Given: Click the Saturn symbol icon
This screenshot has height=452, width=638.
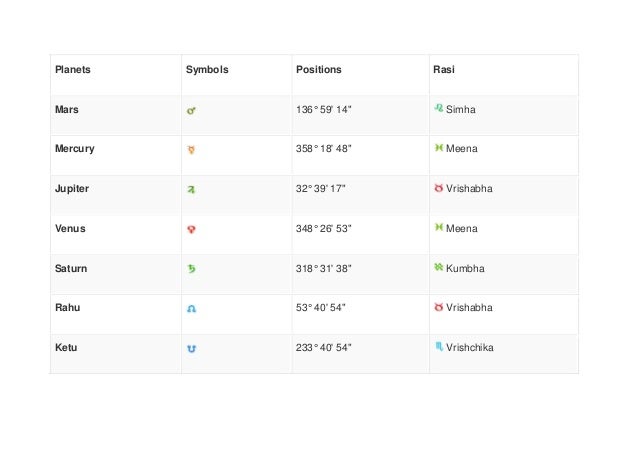Looking at the screenshot, I should [x=192, y=269].
